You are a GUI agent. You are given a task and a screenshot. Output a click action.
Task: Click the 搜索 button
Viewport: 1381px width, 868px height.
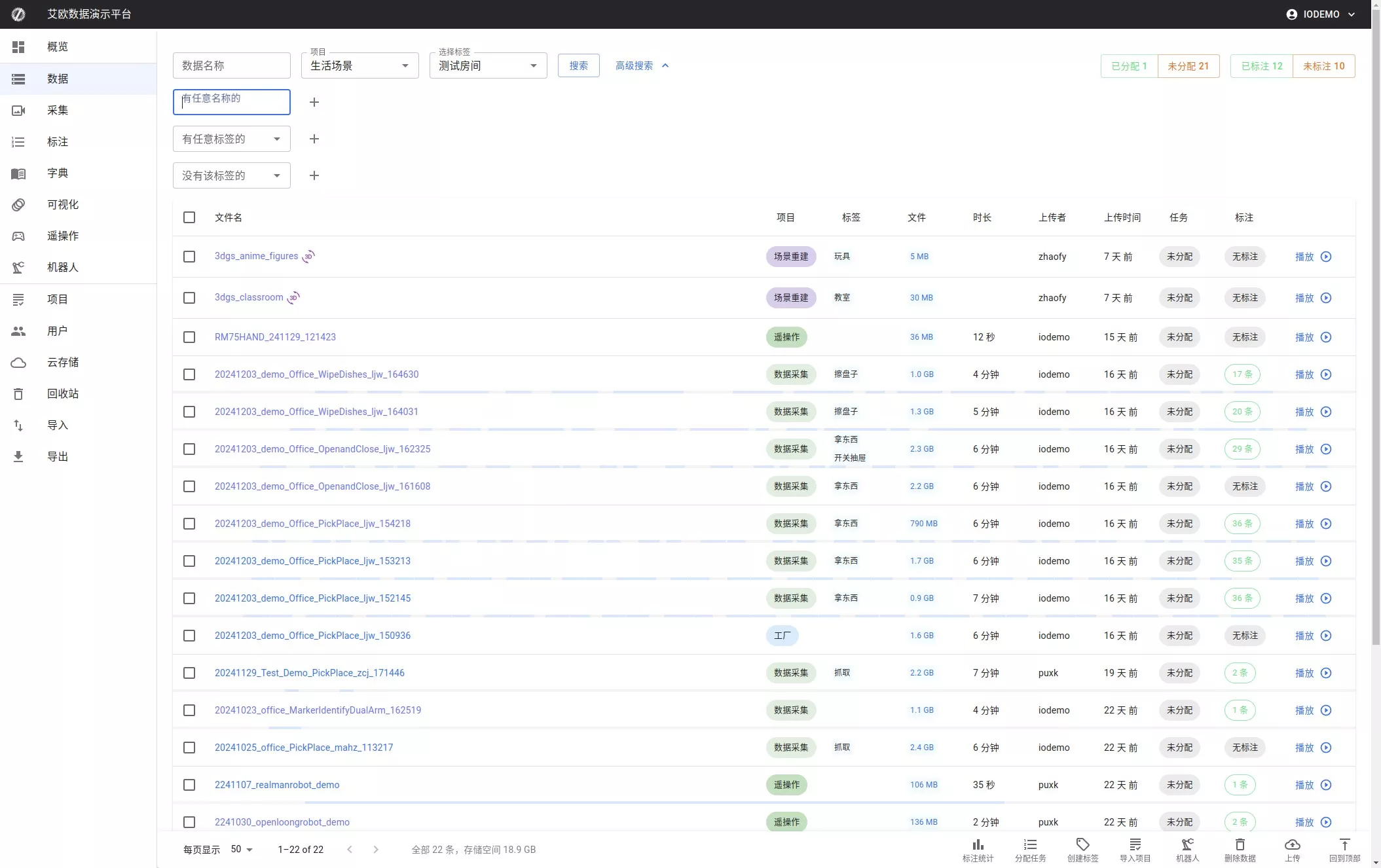(578, 65)
